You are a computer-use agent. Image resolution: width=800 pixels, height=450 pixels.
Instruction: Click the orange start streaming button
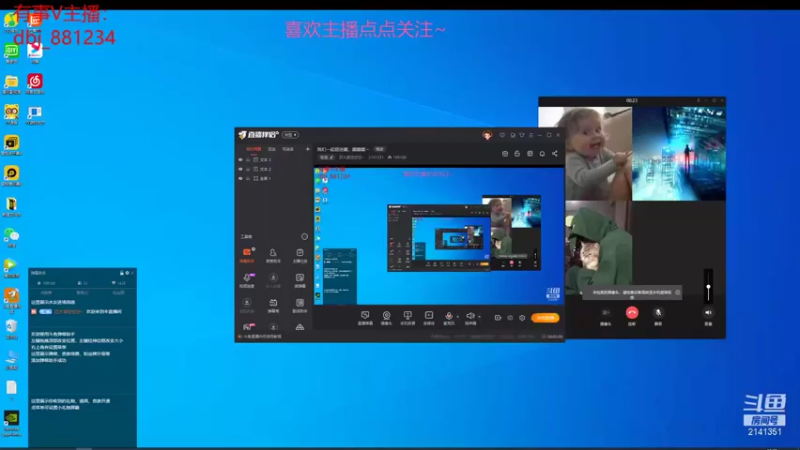pos(545,318)
